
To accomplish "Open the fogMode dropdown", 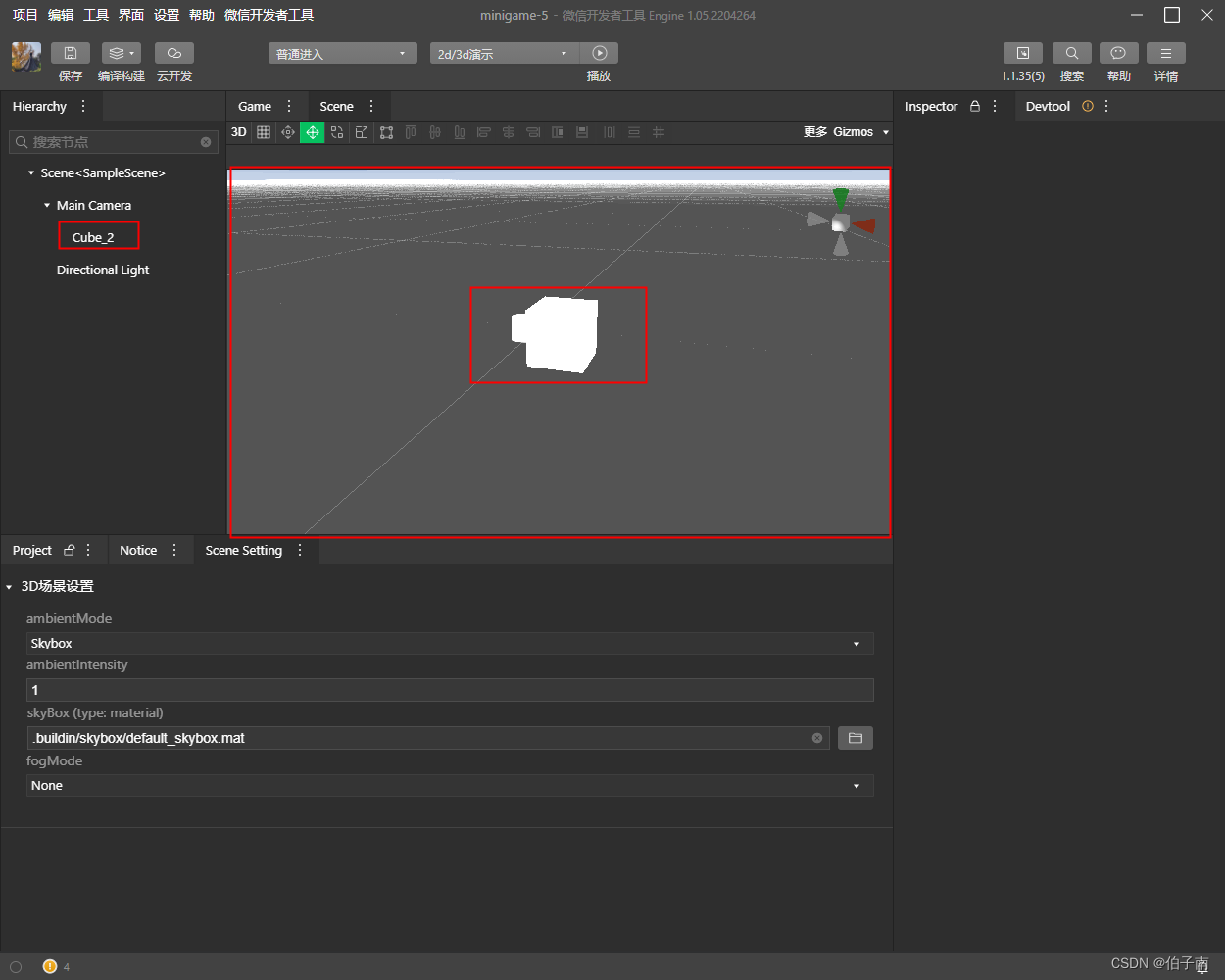I will (x=449, y=786).
